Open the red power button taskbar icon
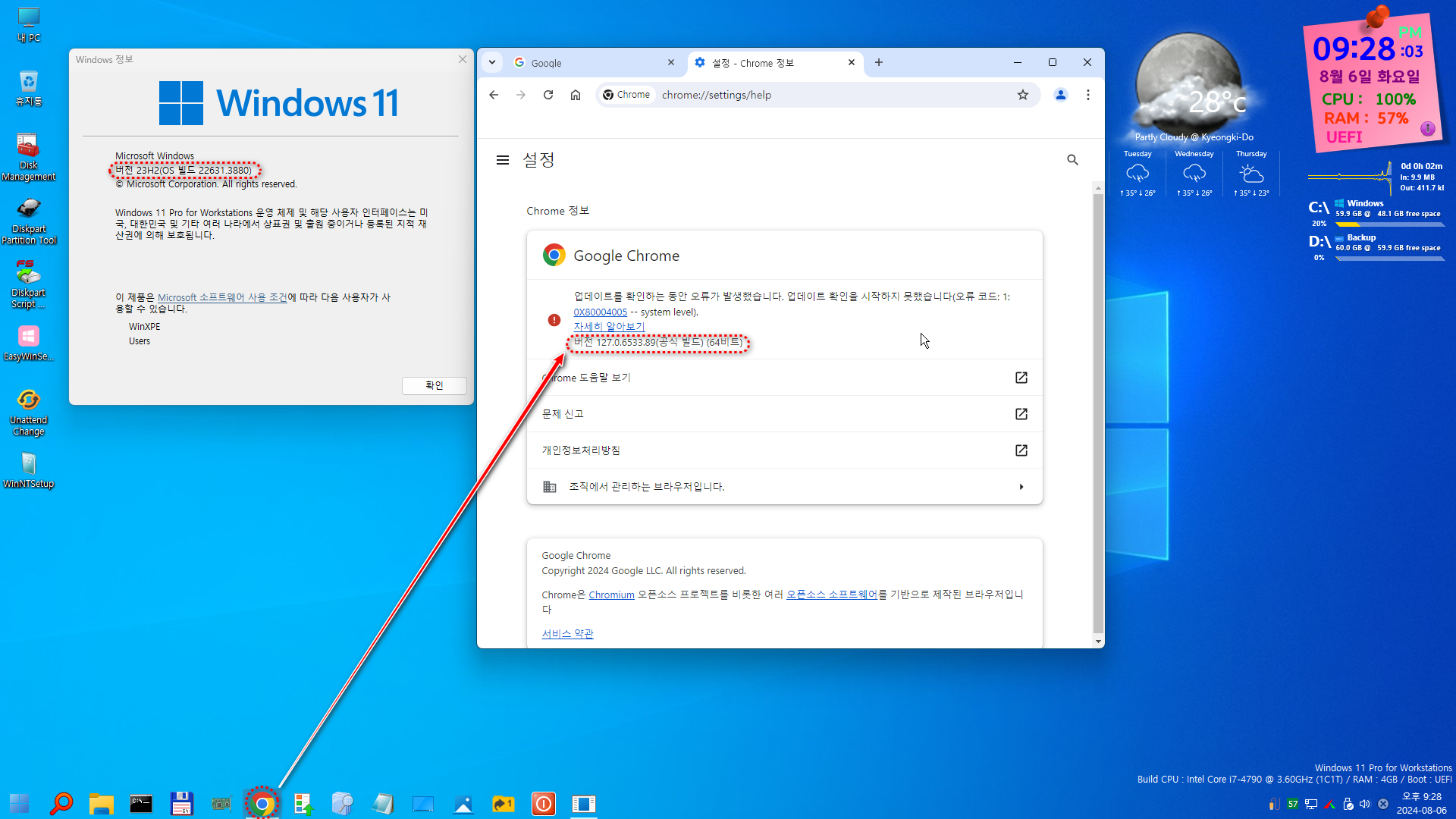This screenshot has width=1456, height=819. (544, 803)
